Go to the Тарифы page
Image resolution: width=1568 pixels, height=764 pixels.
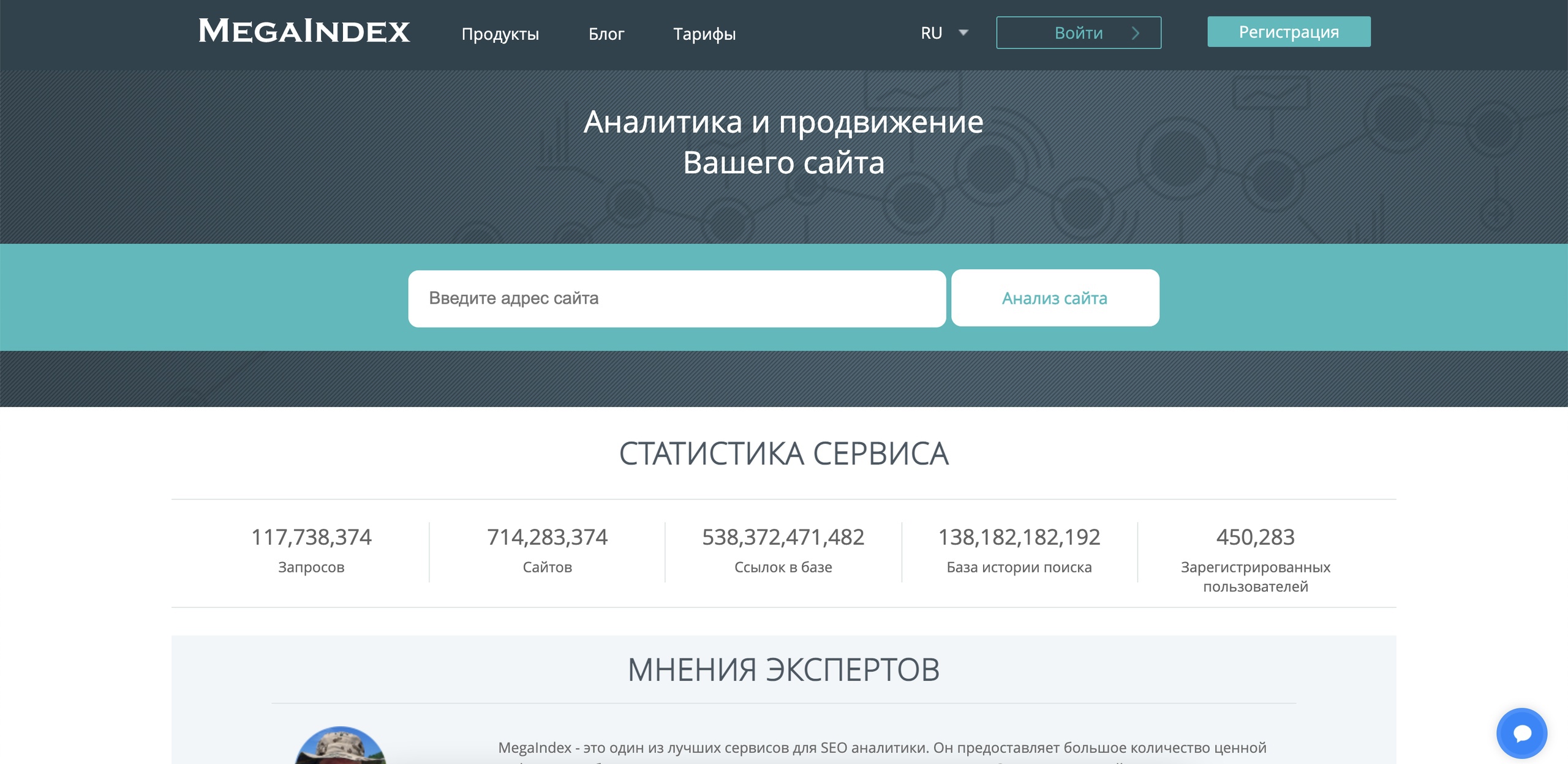pyautogui.click(x=704, y=34)
